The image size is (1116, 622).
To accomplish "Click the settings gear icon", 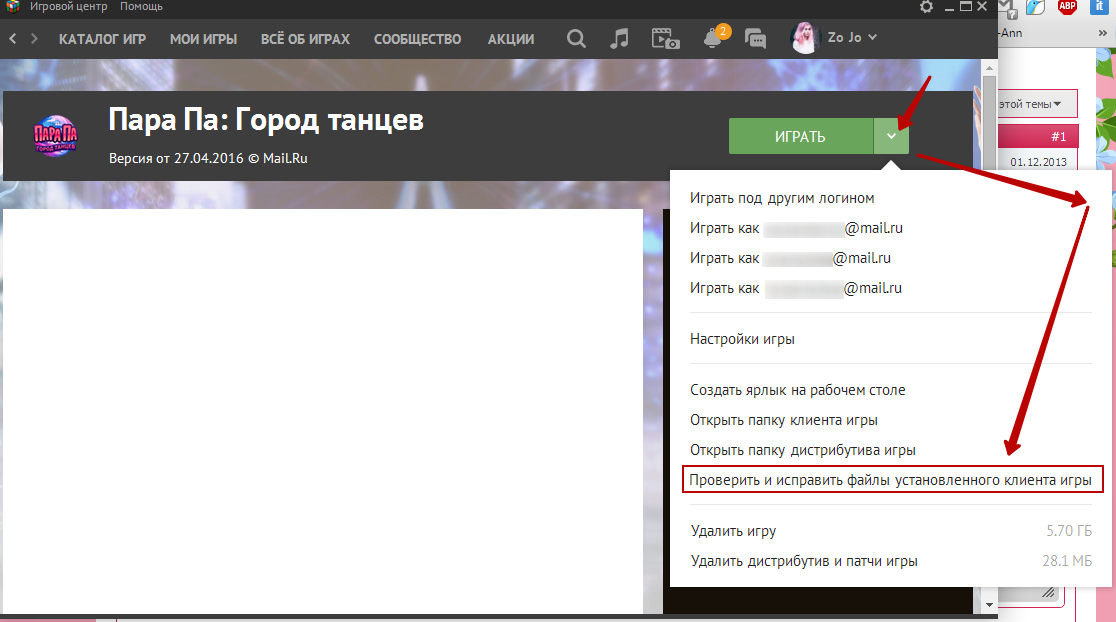I will pyautogui.click(x=926, y=7).
